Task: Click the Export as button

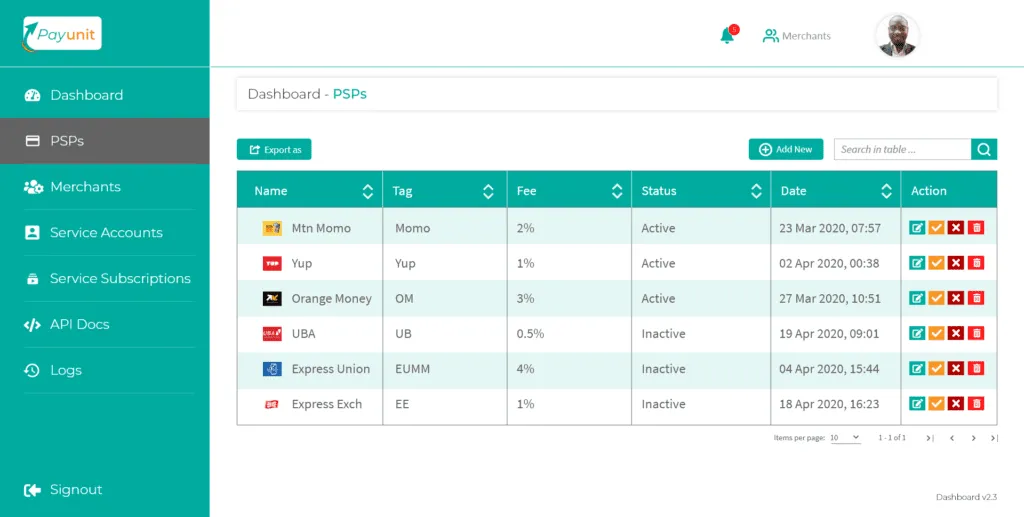Action: pos(274,149)
